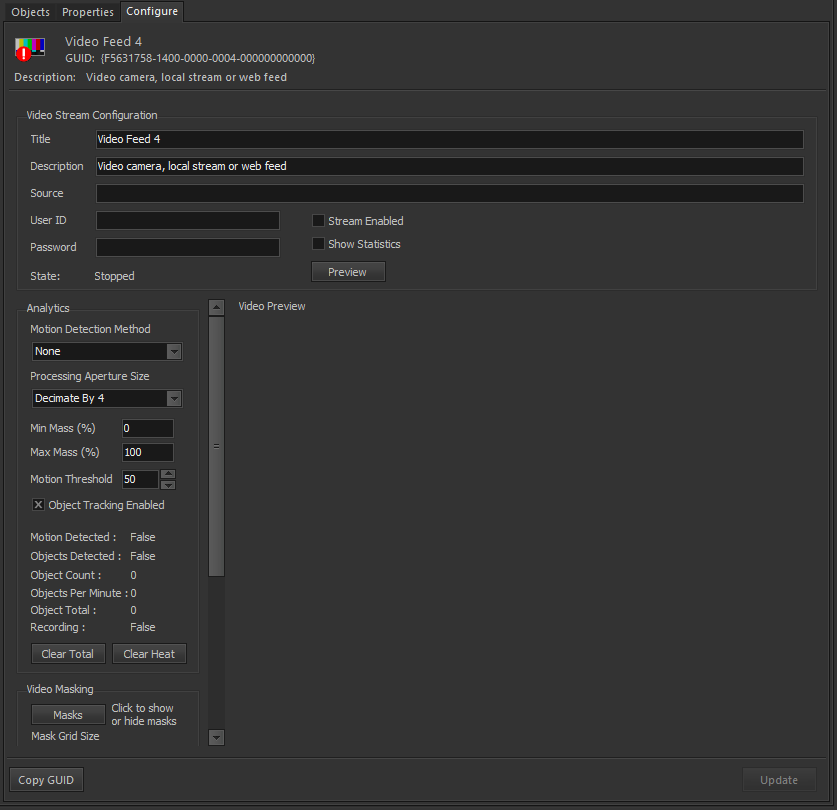Click into the Title input field

coord(449,139)
